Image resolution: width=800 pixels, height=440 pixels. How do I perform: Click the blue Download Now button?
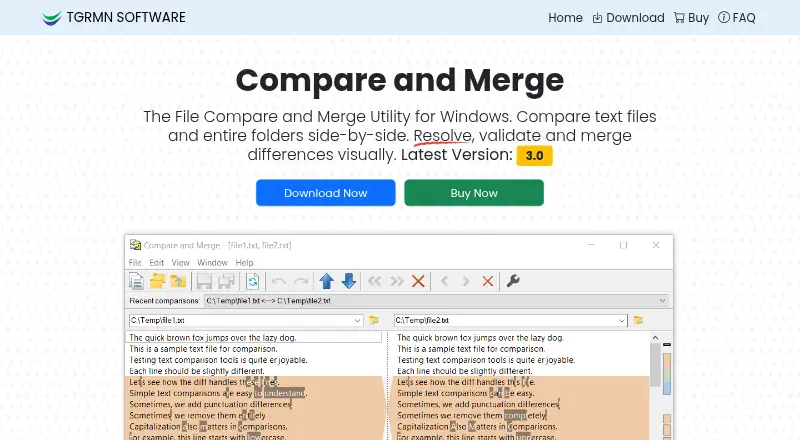[x=326, y=193]
